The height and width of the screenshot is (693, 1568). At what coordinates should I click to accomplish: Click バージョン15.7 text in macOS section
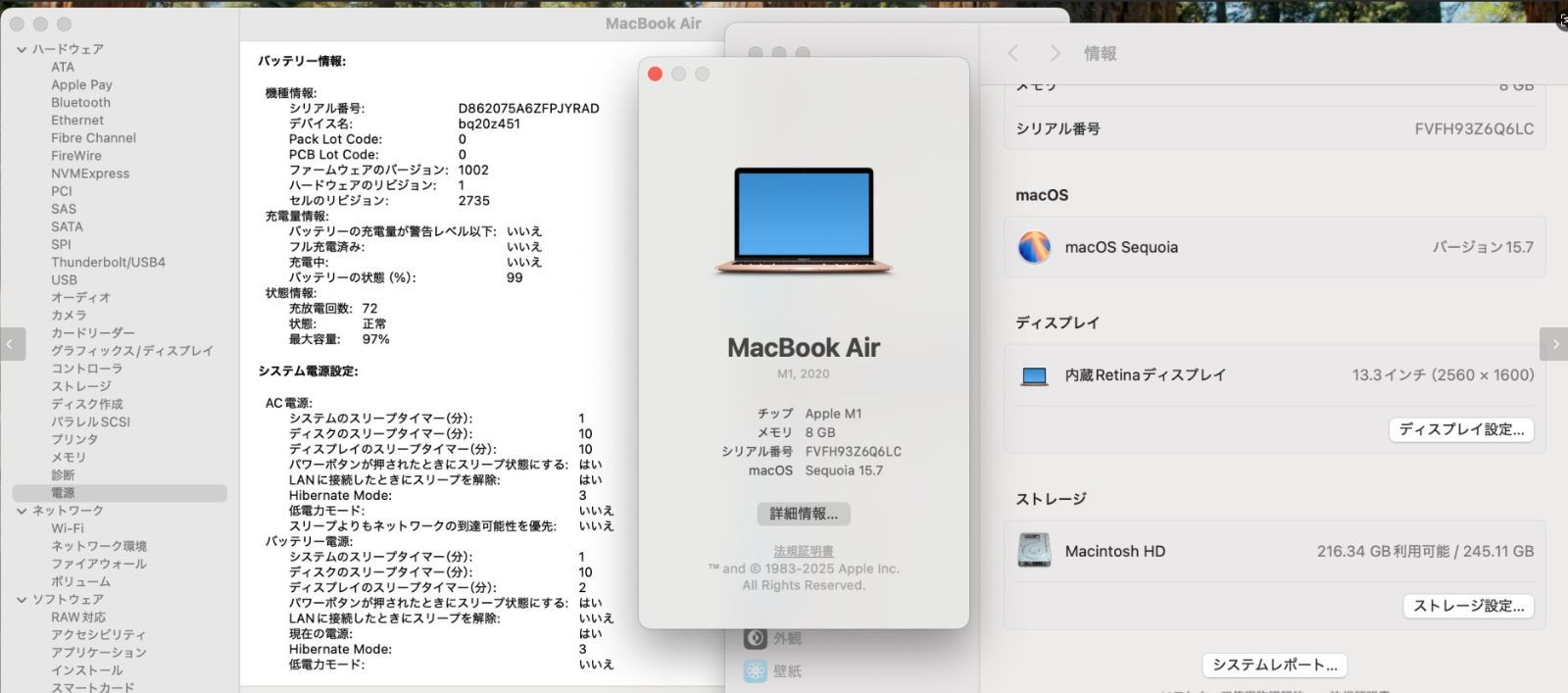coord(1483,247)
